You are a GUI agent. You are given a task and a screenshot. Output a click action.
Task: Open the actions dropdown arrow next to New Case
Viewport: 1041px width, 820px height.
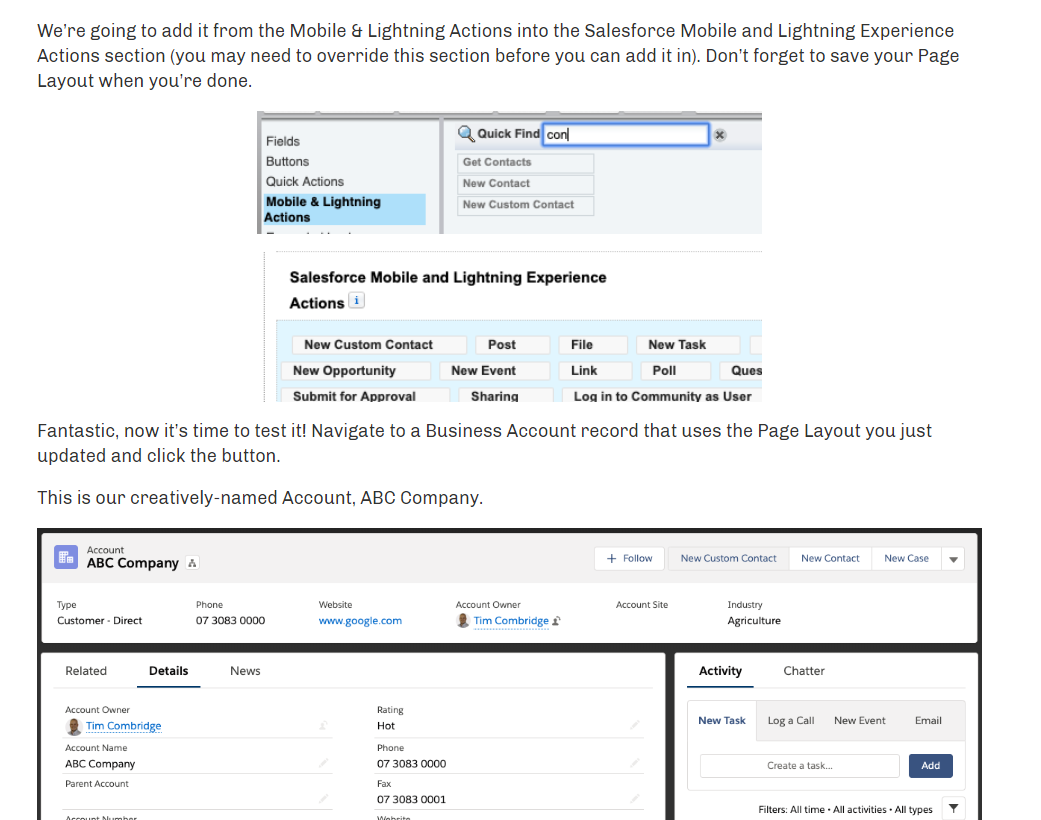[x=953, y=559]
